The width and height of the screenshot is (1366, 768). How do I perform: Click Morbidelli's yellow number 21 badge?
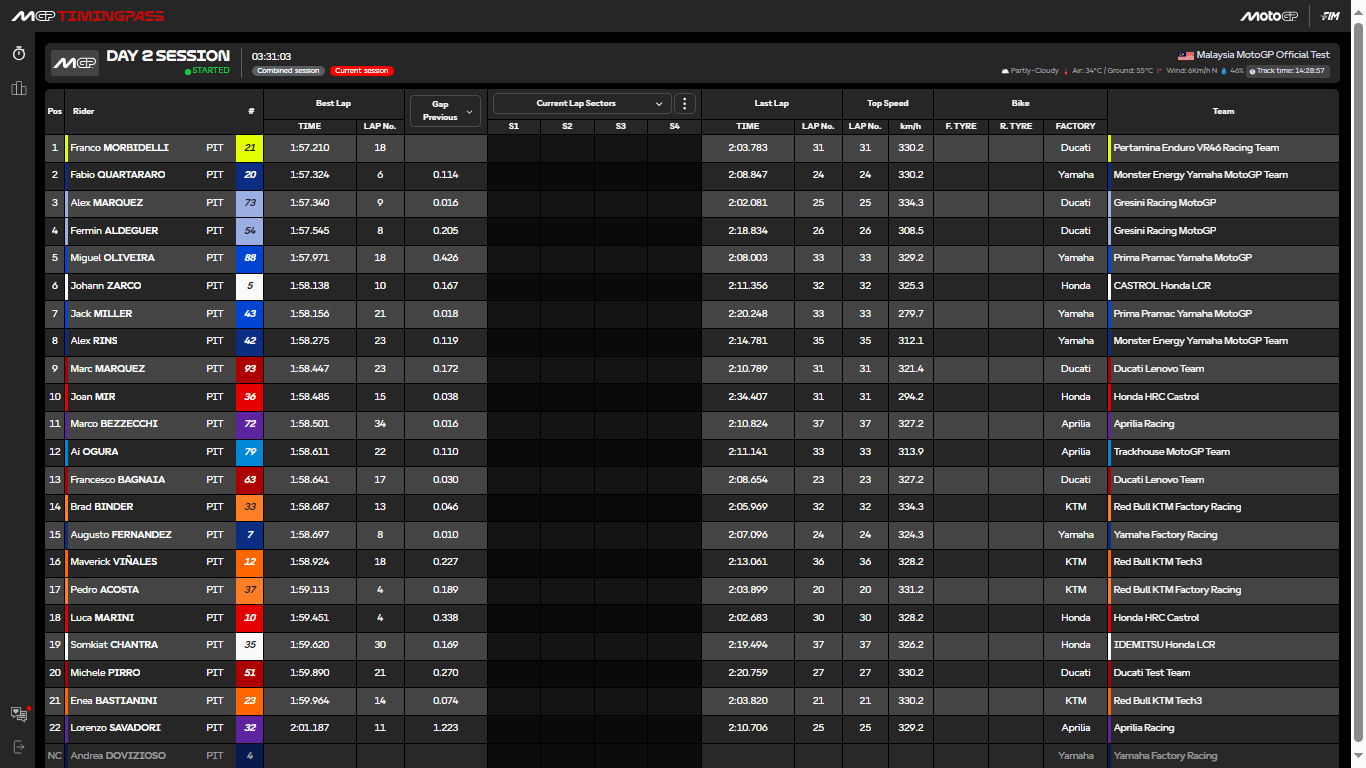coord(249,148)
